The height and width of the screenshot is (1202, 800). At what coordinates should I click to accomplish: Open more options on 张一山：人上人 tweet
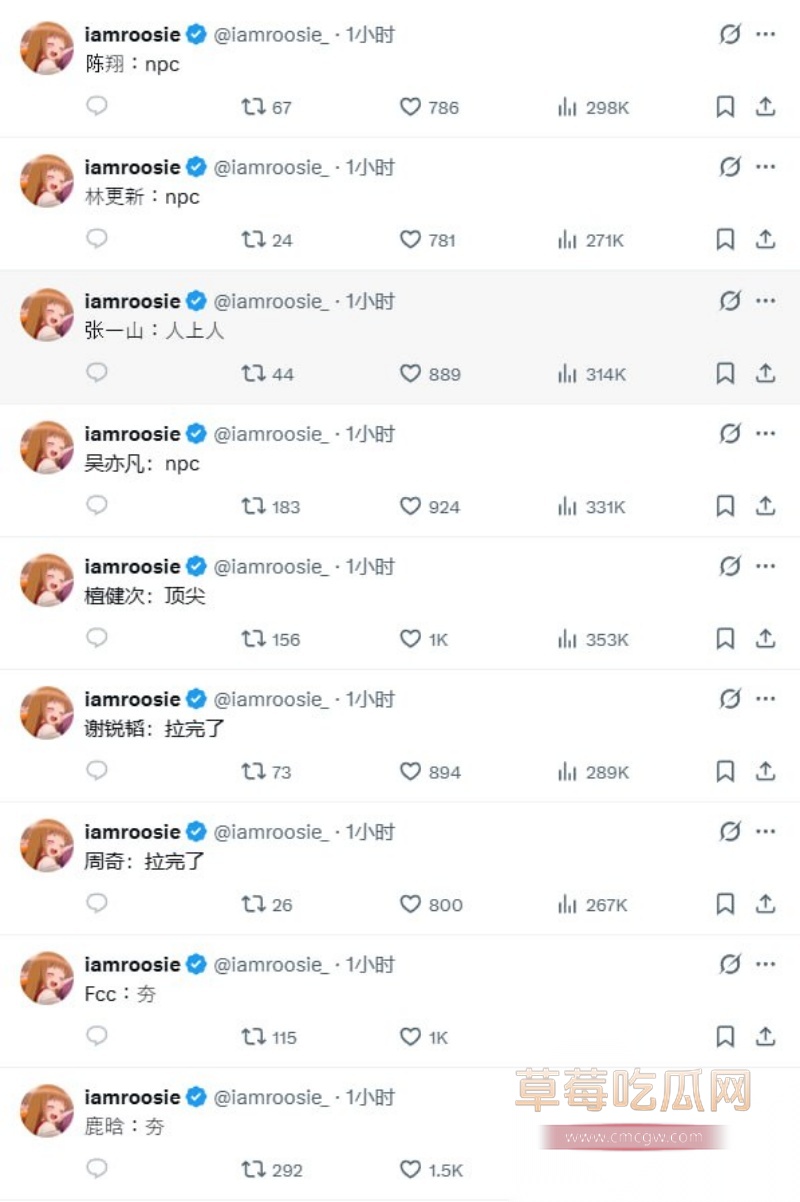click(x=765, y=301)
